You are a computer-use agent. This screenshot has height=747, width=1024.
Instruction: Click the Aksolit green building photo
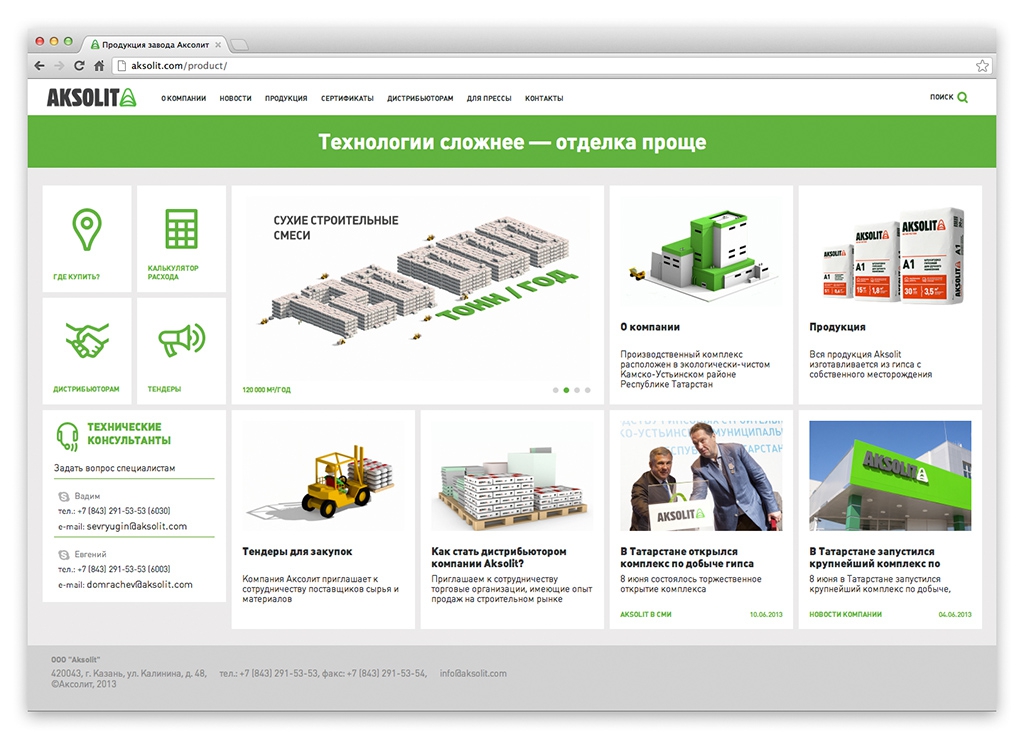[x=890, y=475]
